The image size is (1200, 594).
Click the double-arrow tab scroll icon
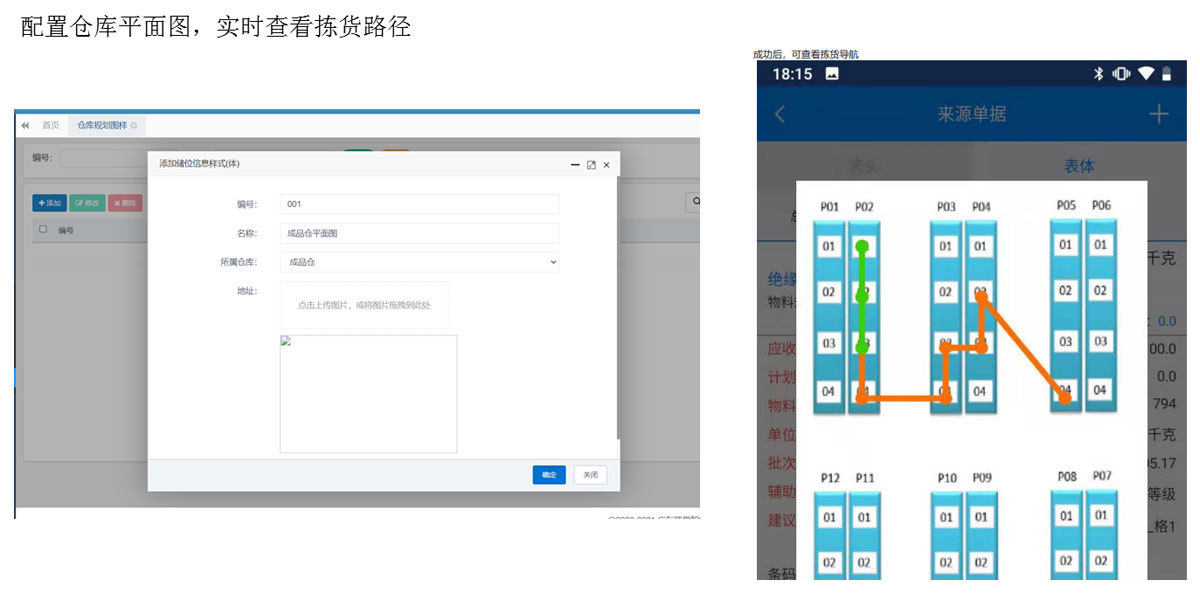click(25, 125)
